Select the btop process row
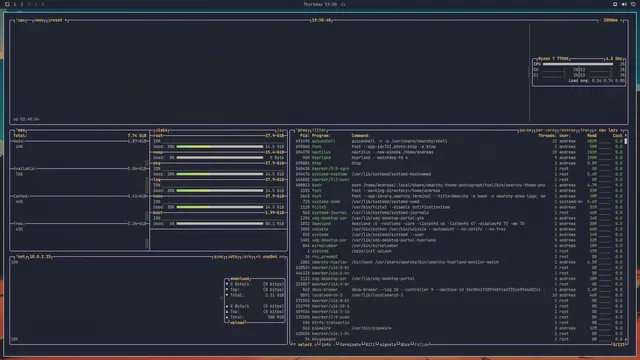The image size is (640, 360). coord(459,163)
